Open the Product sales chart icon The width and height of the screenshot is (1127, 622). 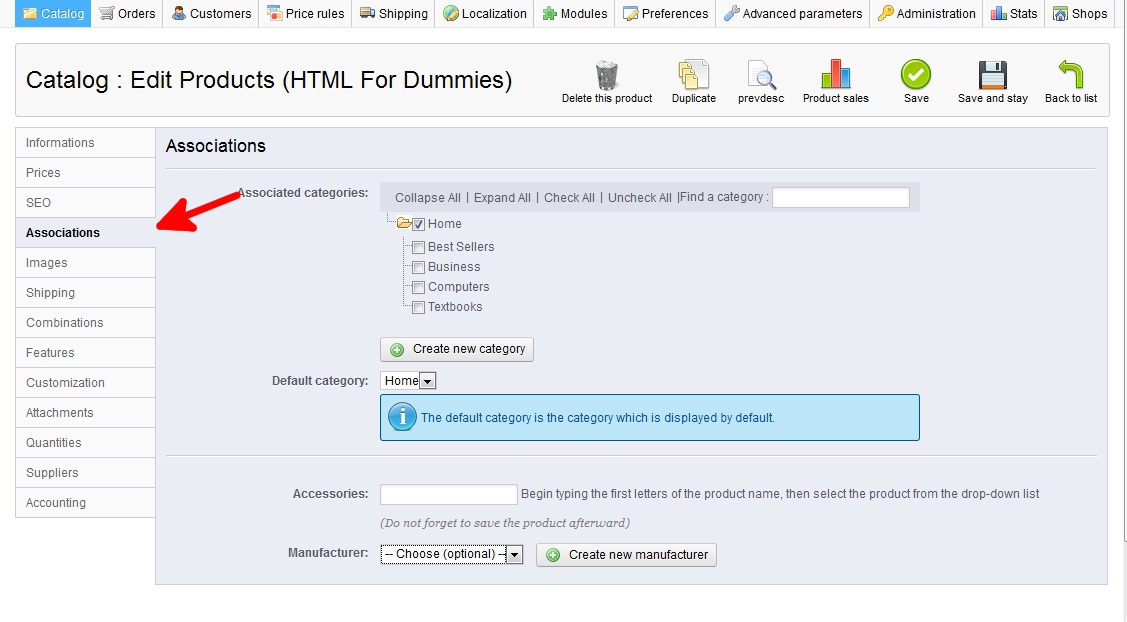point(835,76)
